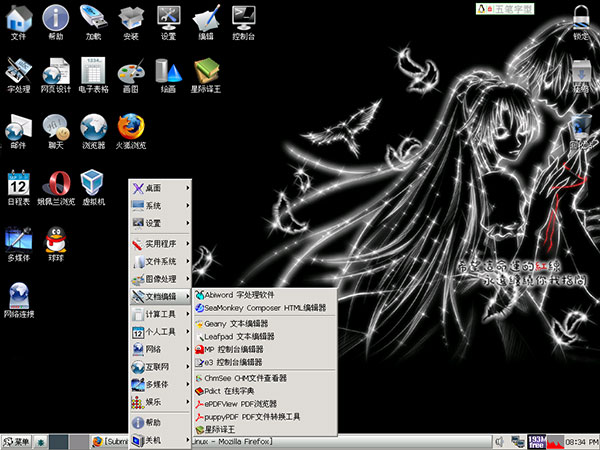Image resolution: width=600 pixels, height=450 pixels.
Task: Open the 多媒体 entry in start menu
Action: click(x=161, y=384)
